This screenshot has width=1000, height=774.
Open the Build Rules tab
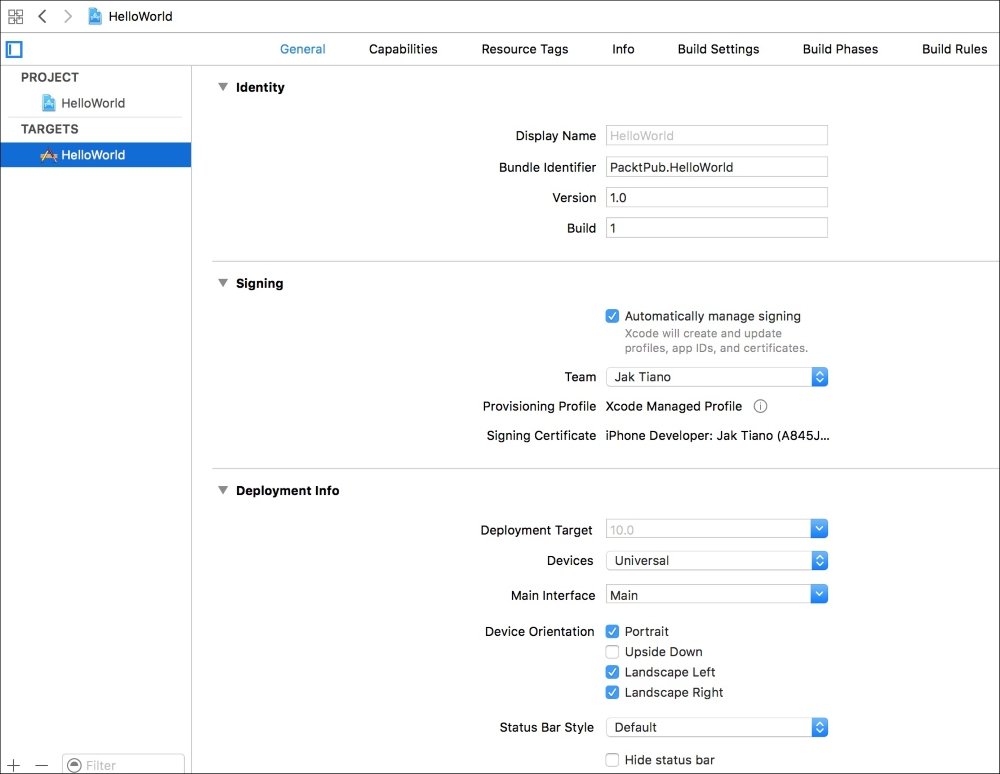[x=954, y=49]
